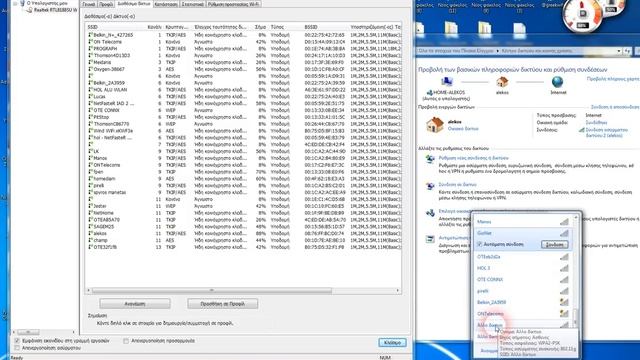Select the Oxygen-38667 network icon

coord(90,69)
